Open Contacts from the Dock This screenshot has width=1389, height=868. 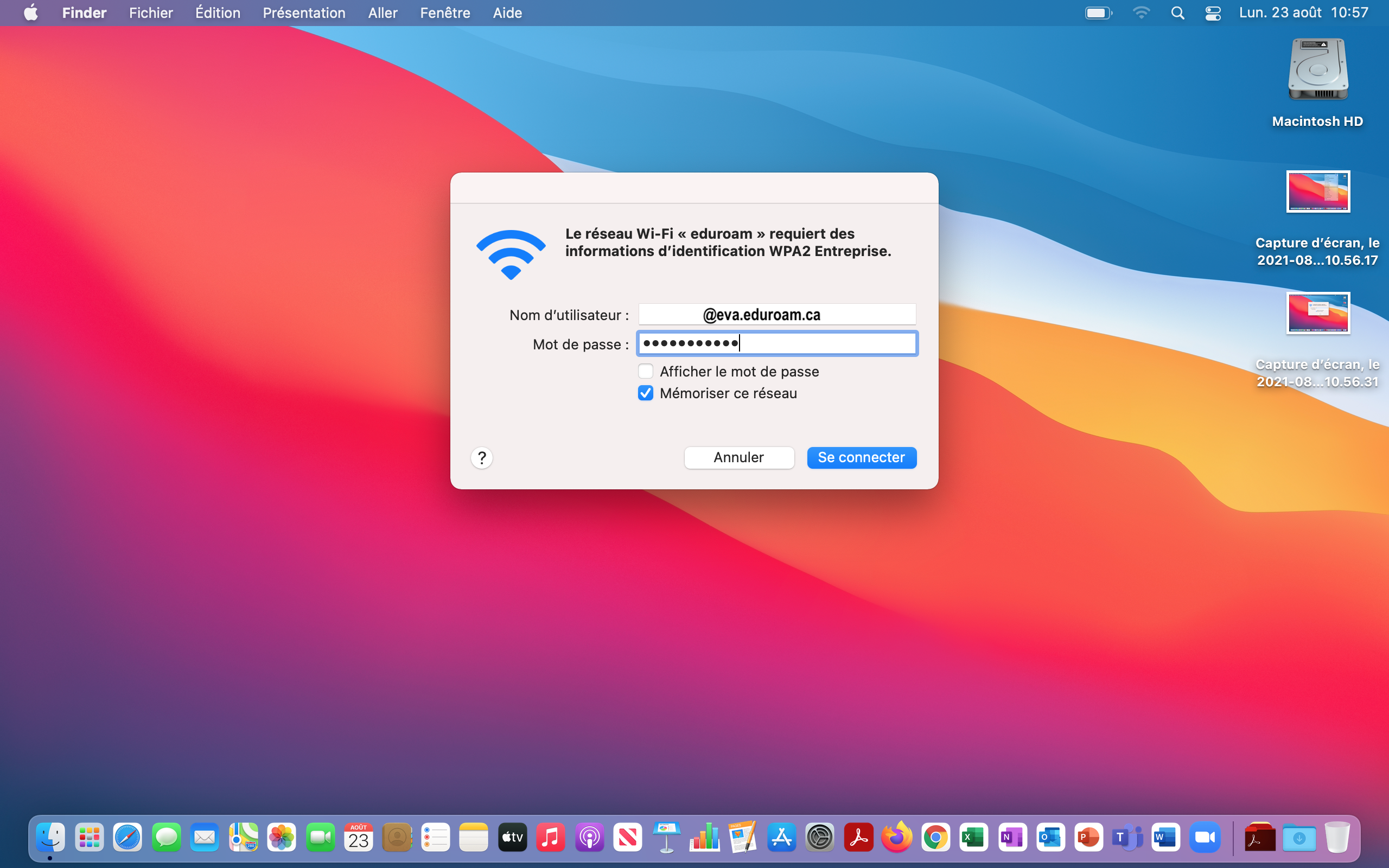[x=397, y=838]
